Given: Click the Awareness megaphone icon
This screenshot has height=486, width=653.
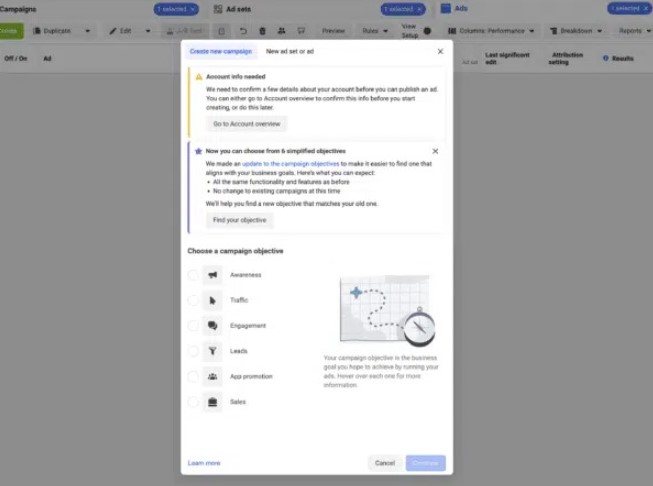Looking at the screenshot, I should [212, 275].
